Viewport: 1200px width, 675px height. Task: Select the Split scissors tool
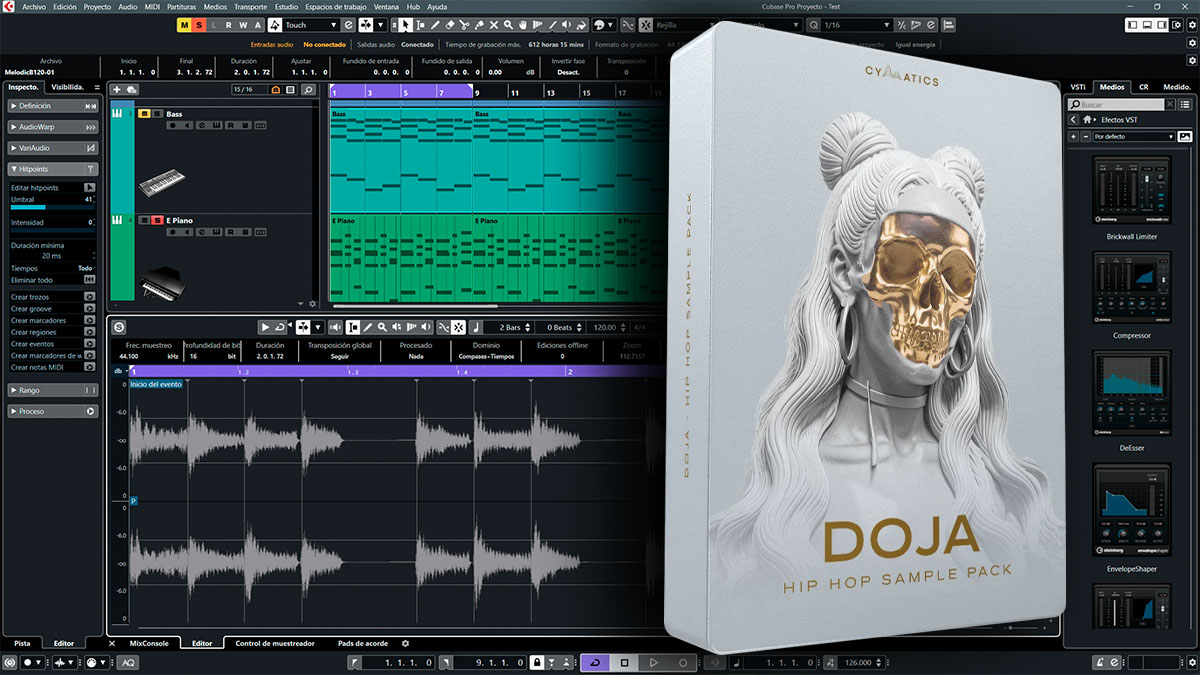pyautogui.click(x=465, y=24)
